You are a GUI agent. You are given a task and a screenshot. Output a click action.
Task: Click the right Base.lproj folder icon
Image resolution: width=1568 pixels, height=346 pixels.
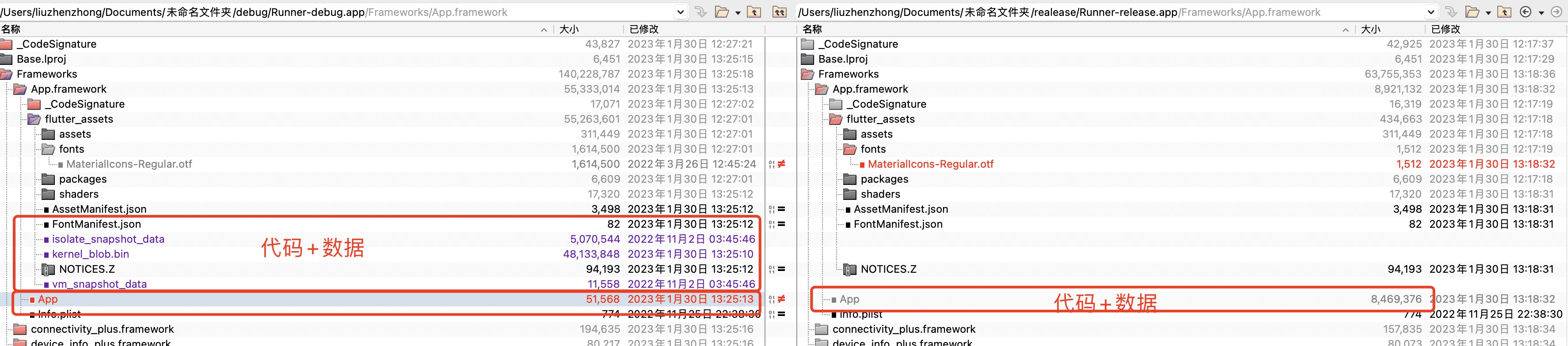808,59
